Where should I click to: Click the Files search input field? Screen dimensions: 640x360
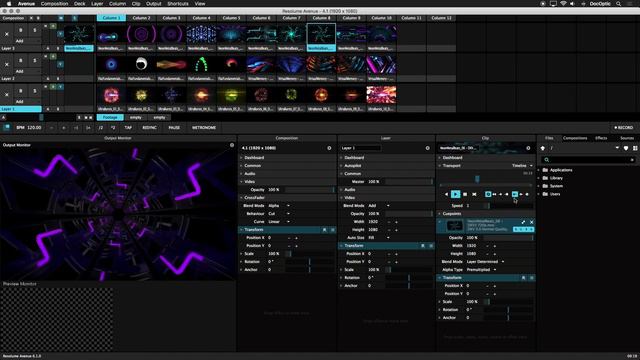coord(588,160)
